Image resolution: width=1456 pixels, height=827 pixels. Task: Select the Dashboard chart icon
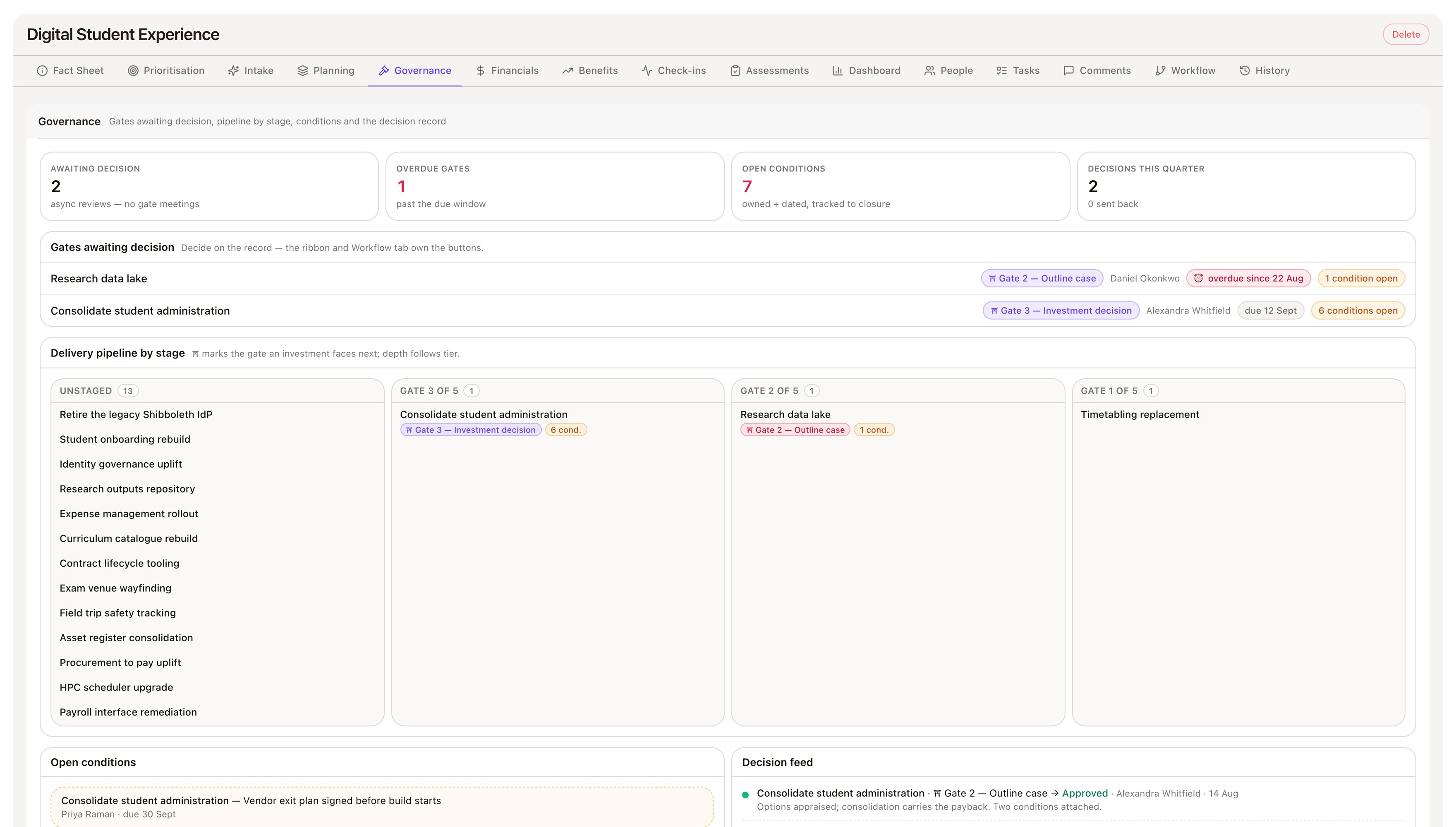pos(838,70)
